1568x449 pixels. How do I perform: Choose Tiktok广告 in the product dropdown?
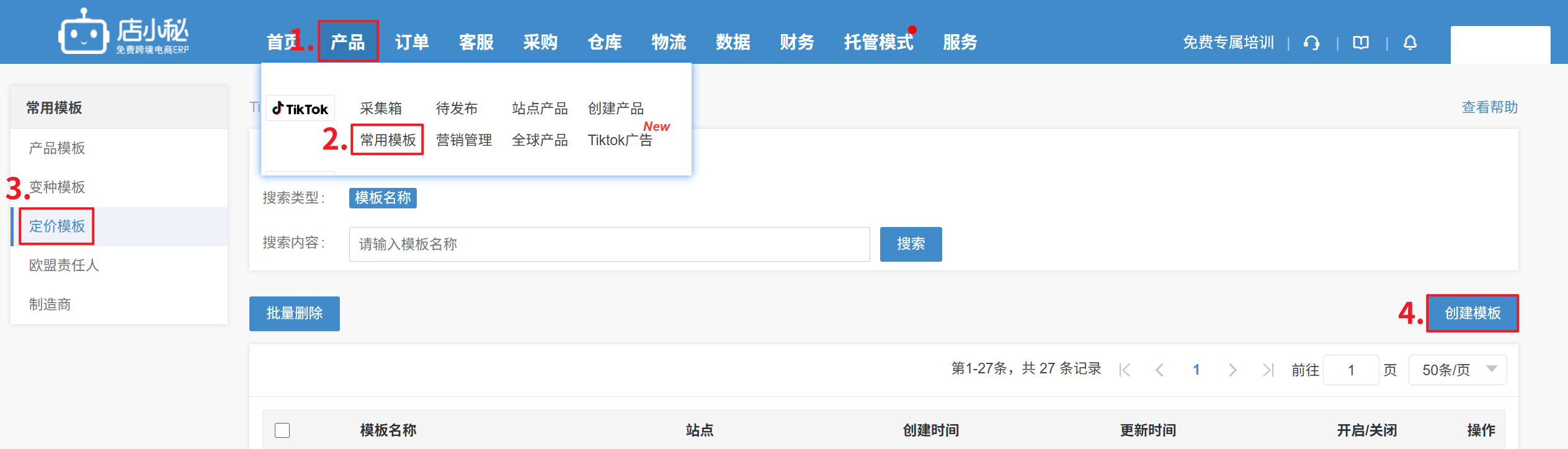click(x=620, y=140)
